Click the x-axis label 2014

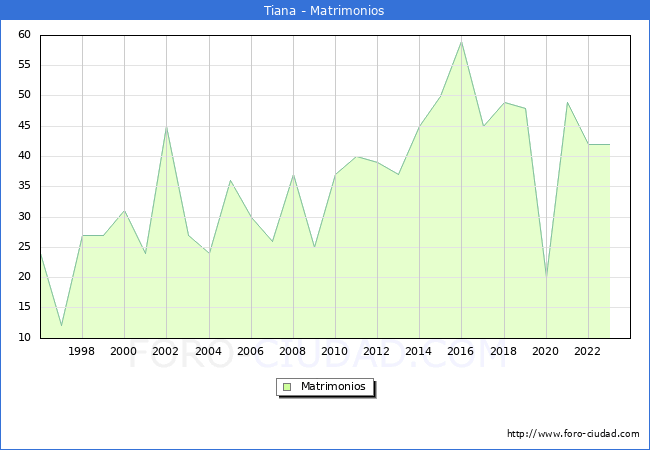coord(418,351)
